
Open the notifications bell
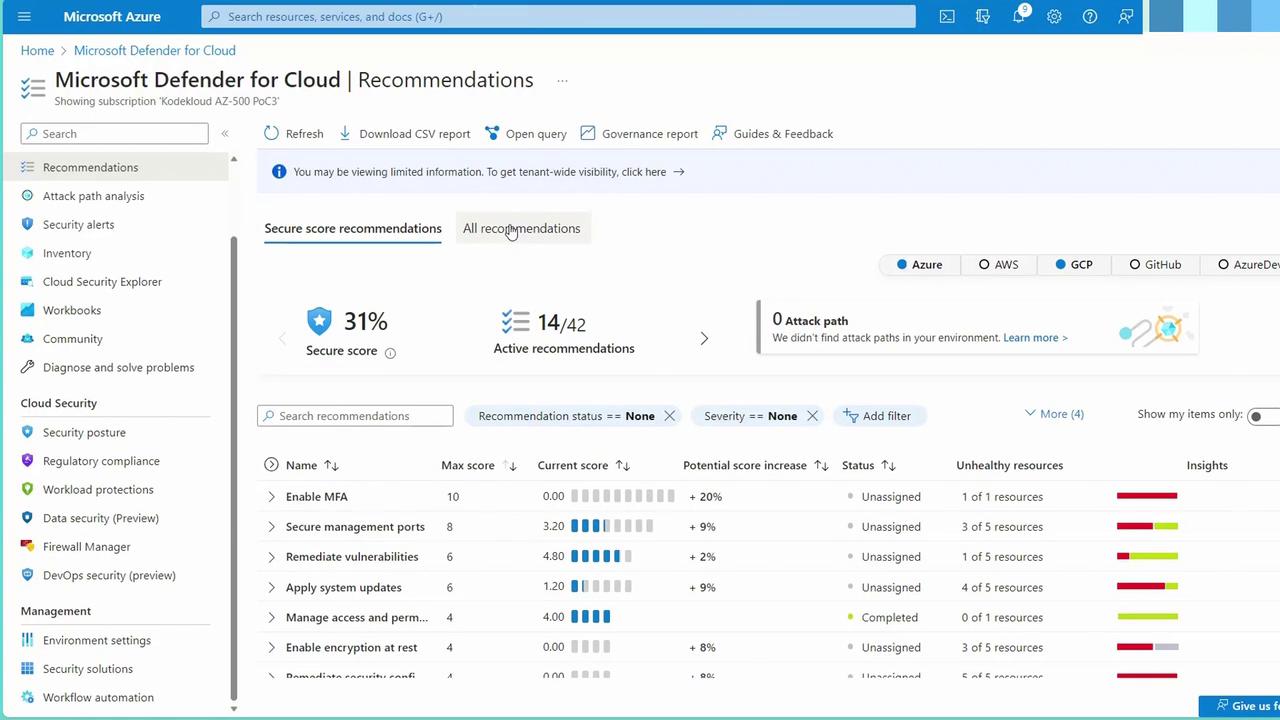coord(1019,17)
